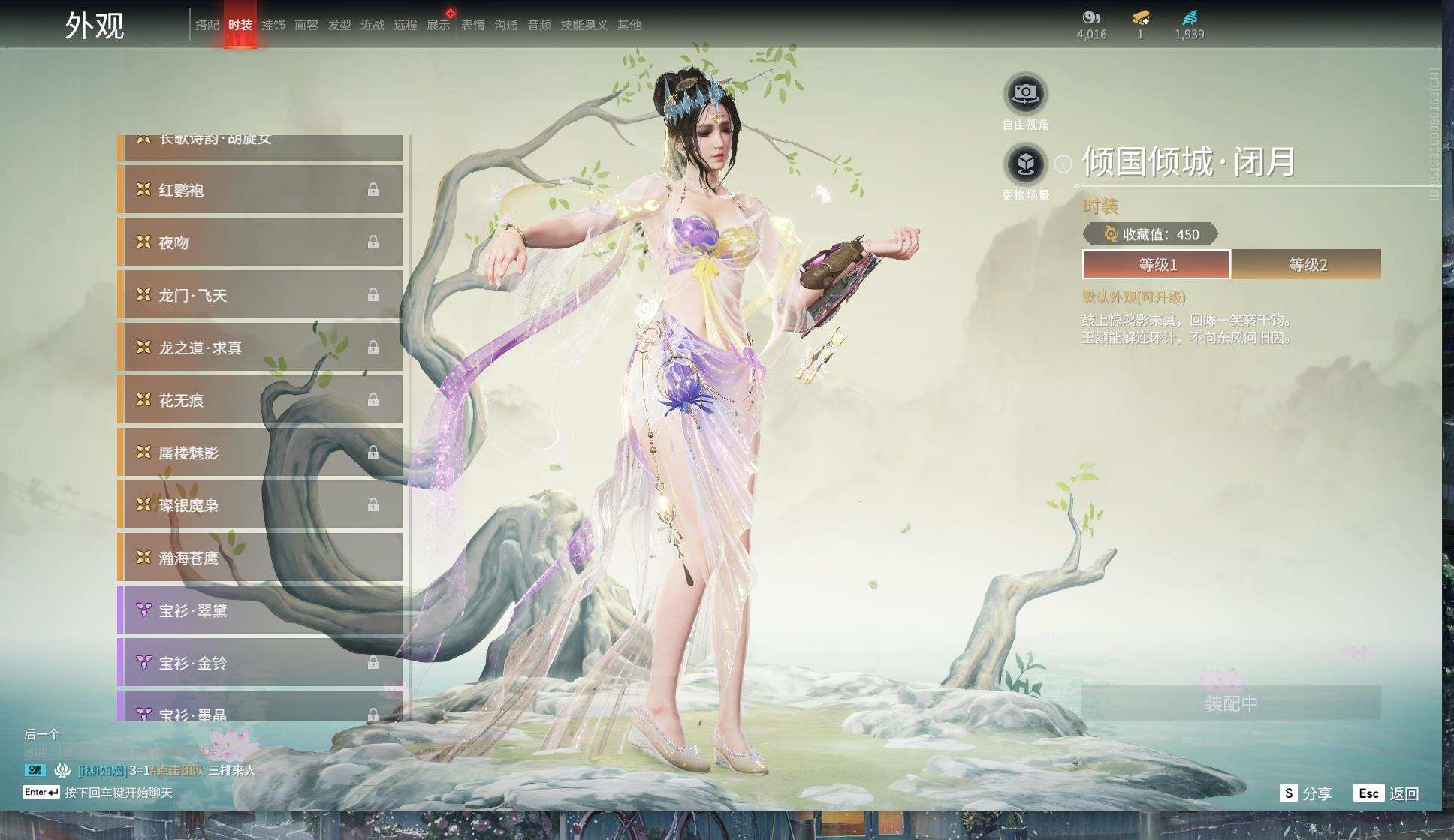This screenshot has width=1454, height=840.
Task: Open the free camera view icon
Action: point(1025,94)
